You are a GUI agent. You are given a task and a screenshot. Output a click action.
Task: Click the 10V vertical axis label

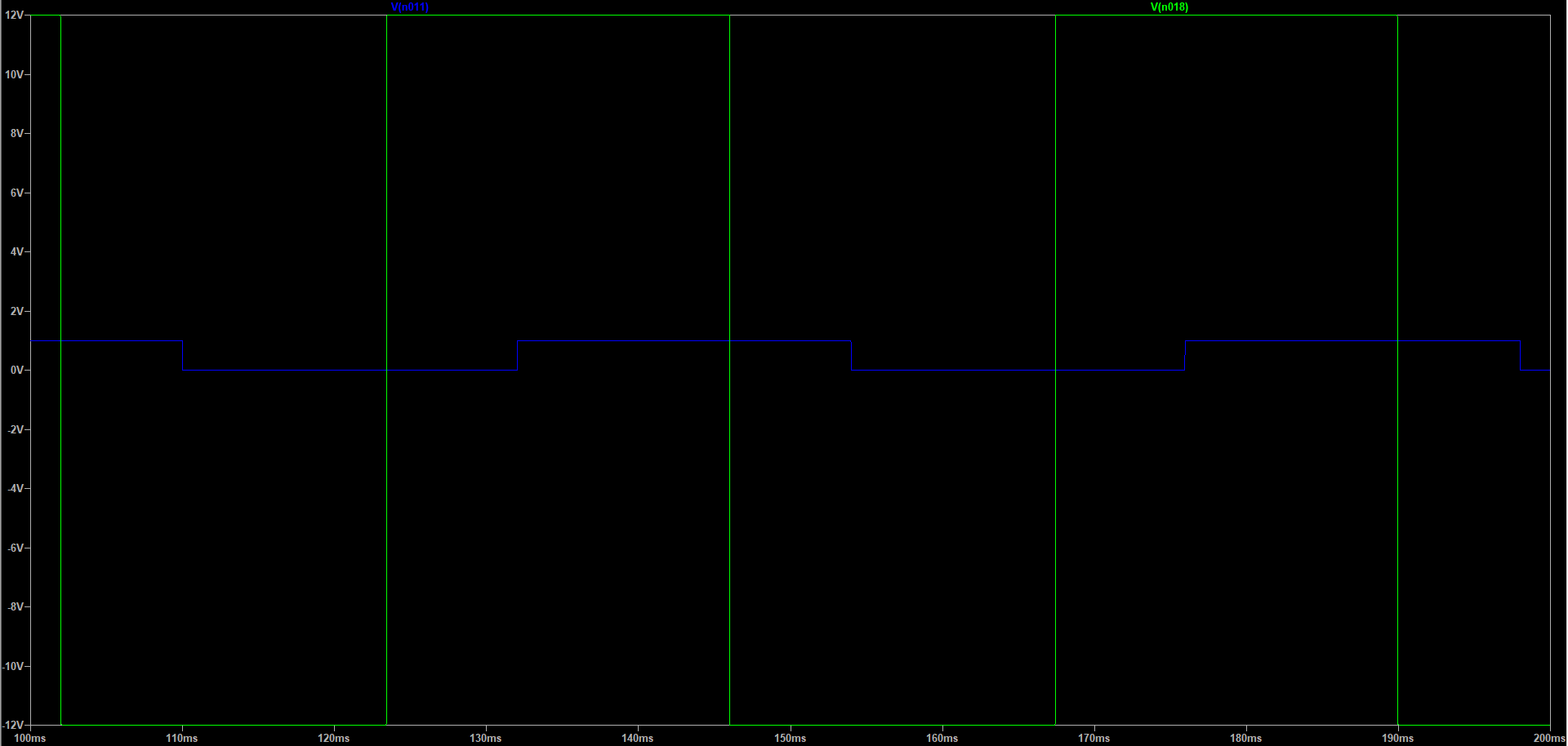click(14, 74)
